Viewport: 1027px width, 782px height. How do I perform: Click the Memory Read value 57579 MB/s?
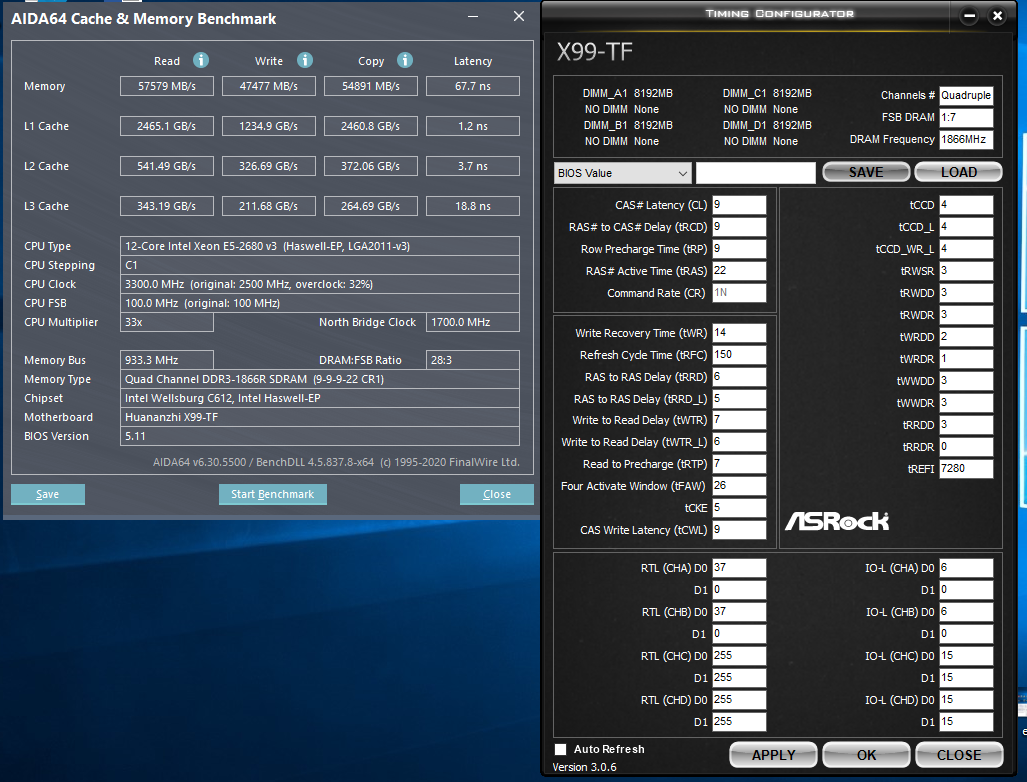[x=166, y=86]
